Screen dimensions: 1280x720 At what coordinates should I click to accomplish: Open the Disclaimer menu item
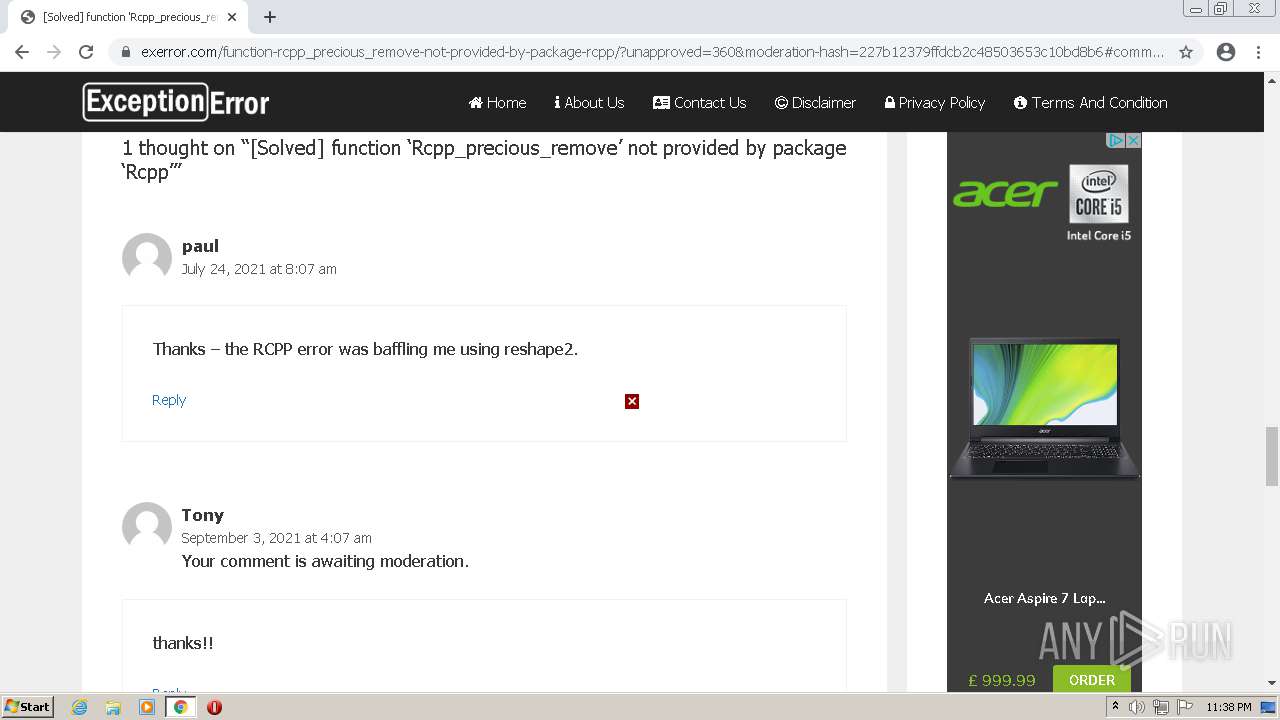(x=815, y=102)
